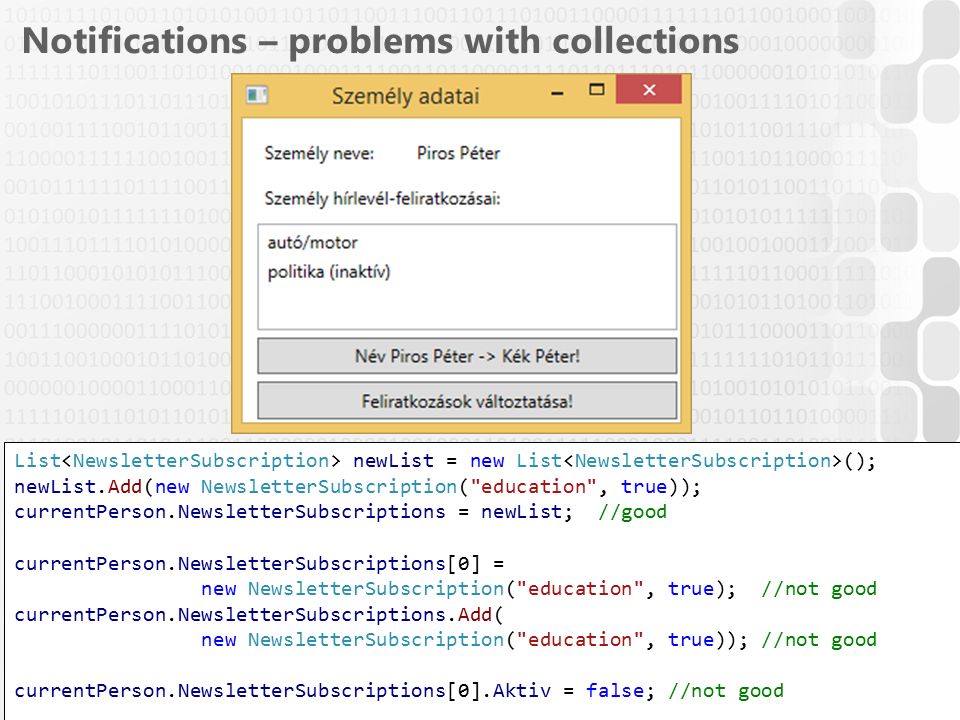This screenshot has width=960, height=720.
Task: Close the Személy adatai window
Action: (x=649, y=90)
